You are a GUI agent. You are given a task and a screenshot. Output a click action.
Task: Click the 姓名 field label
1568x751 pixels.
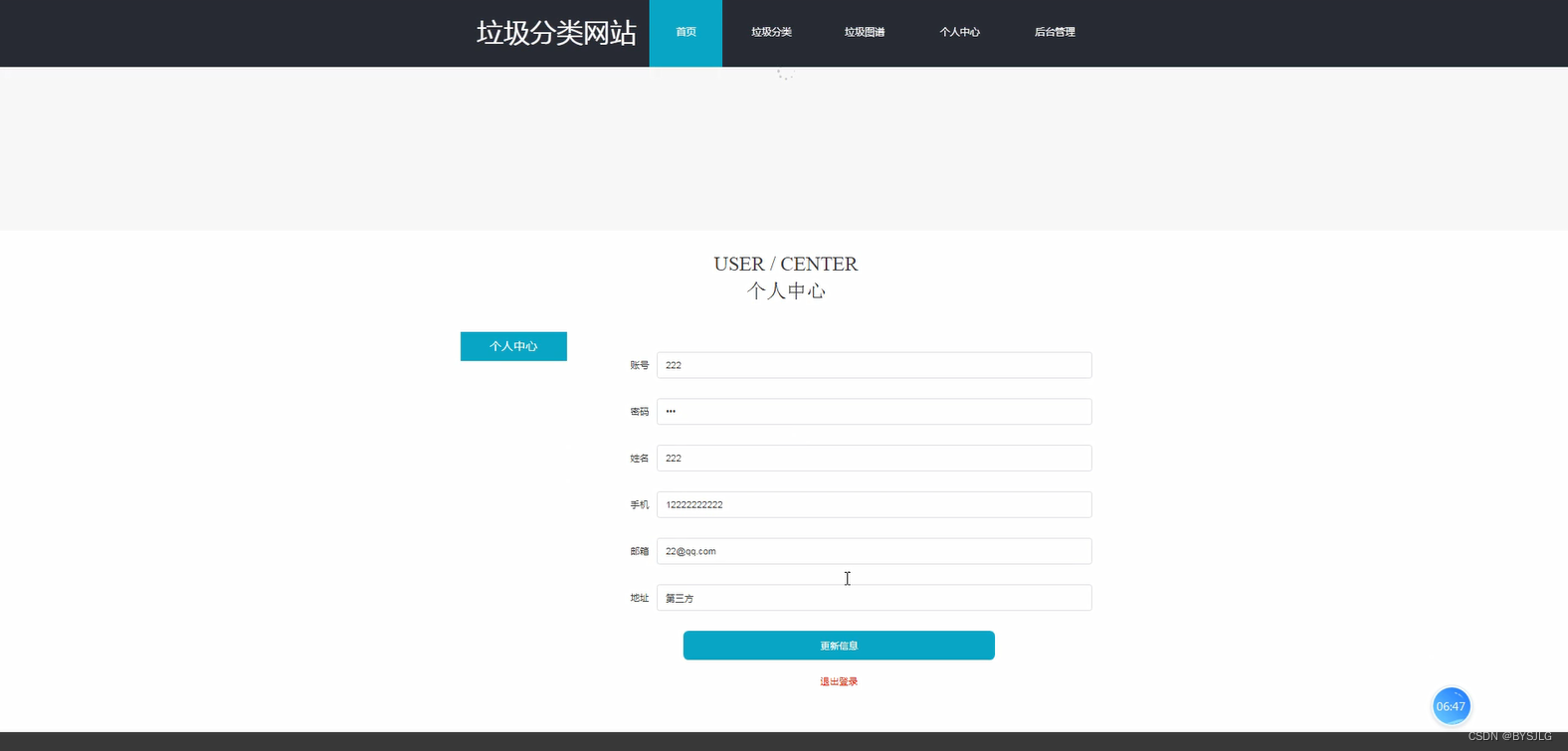(x=639, y=459)
